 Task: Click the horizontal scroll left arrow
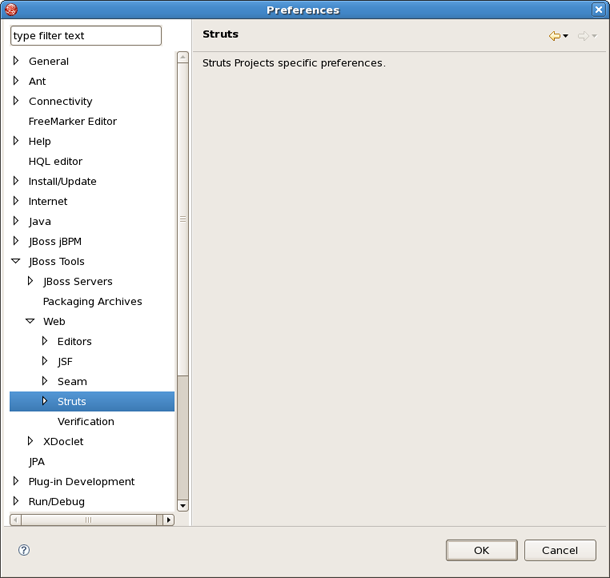coord(16,520)
